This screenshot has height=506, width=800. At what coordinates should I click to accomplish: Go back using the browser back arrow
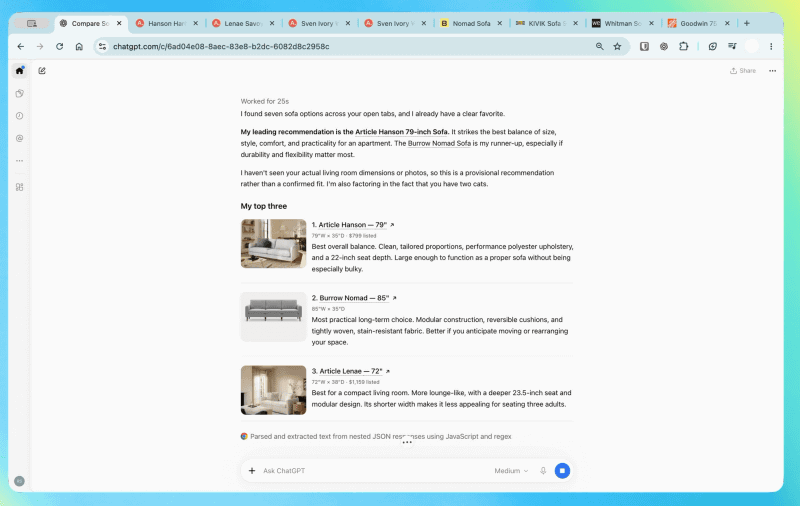20,46
